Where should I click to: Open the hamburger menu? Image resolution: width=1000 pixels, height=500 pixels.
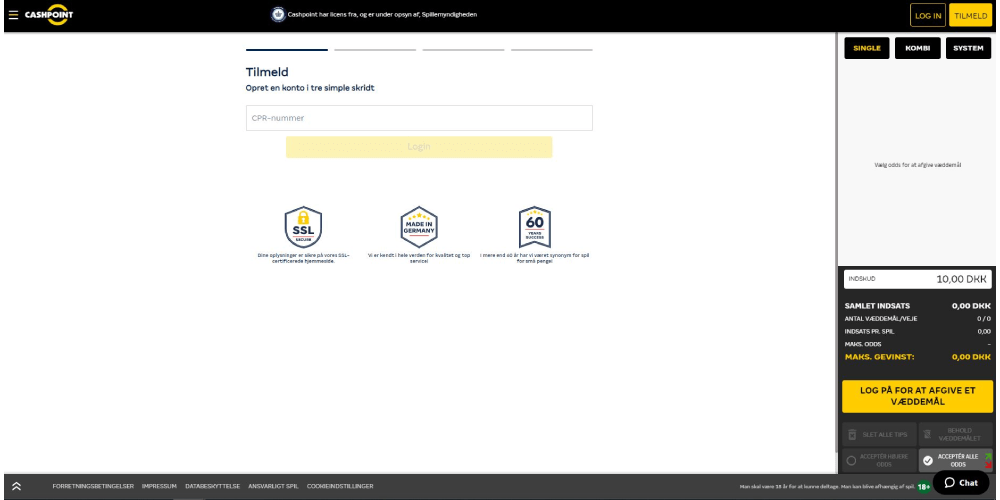13,15
